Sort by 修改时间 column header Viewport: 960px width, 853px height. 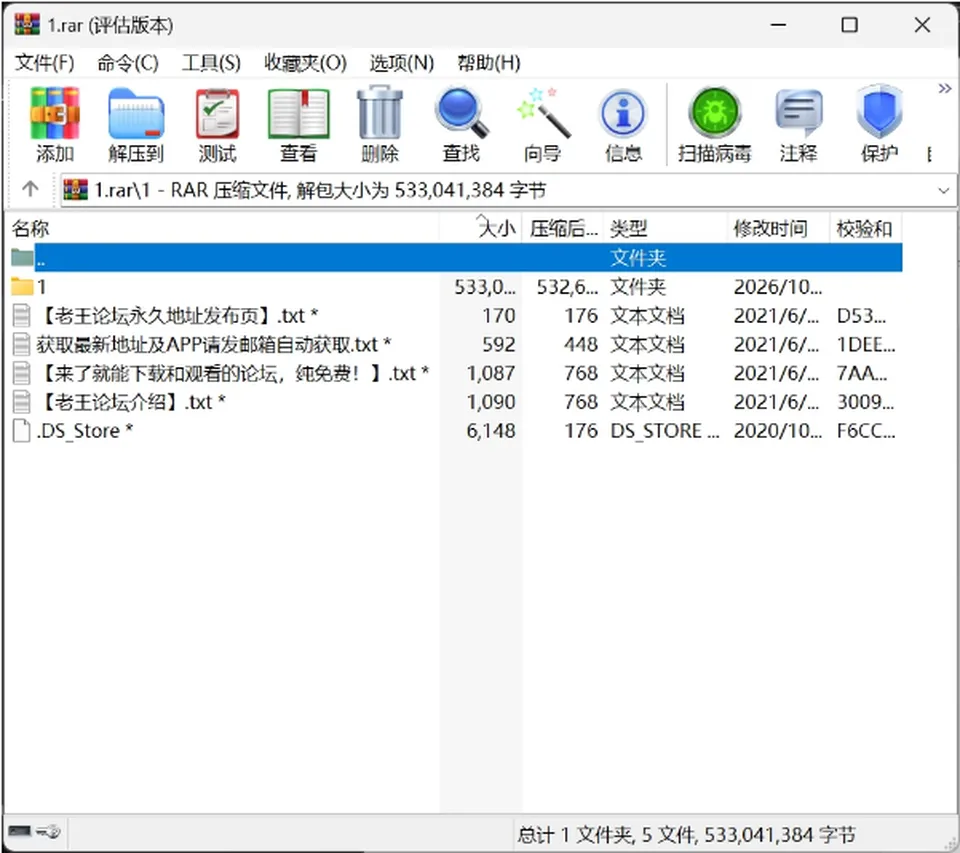coord(778,228)
